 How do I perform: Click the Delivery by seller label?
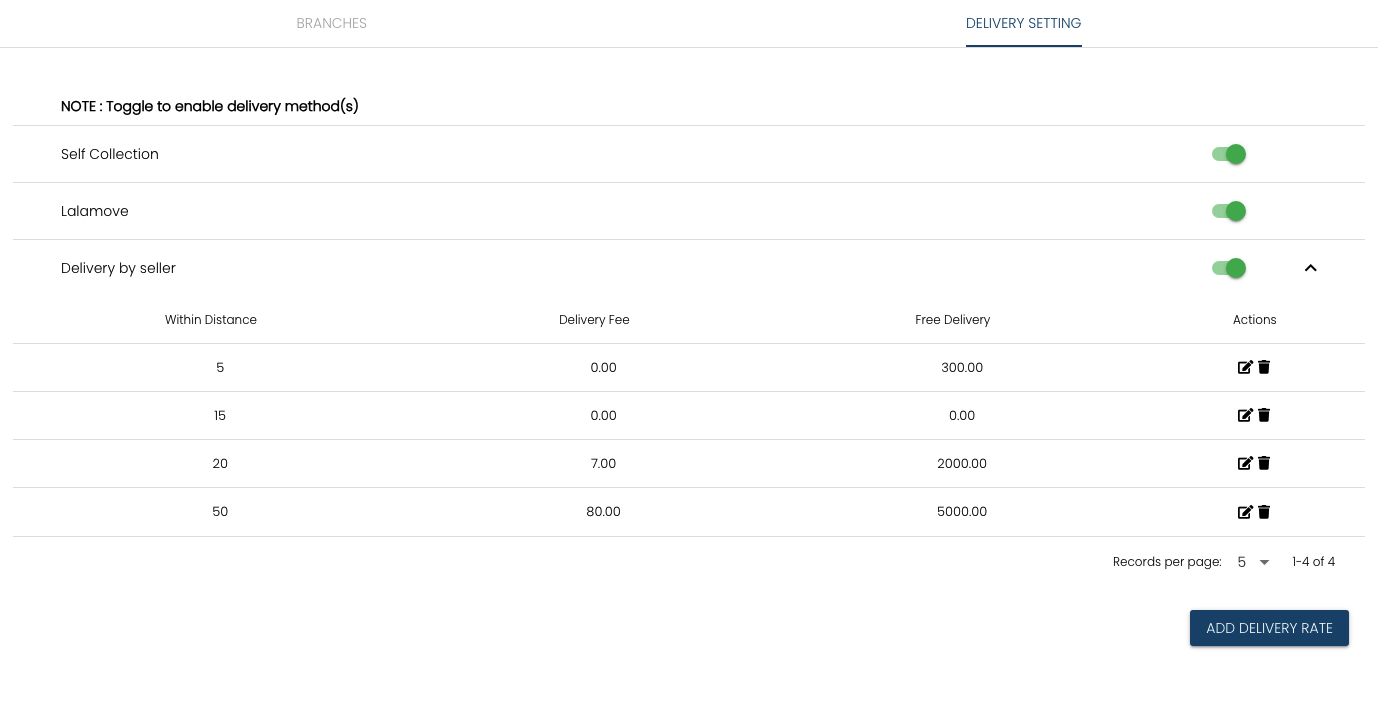[x=118, y=268]
